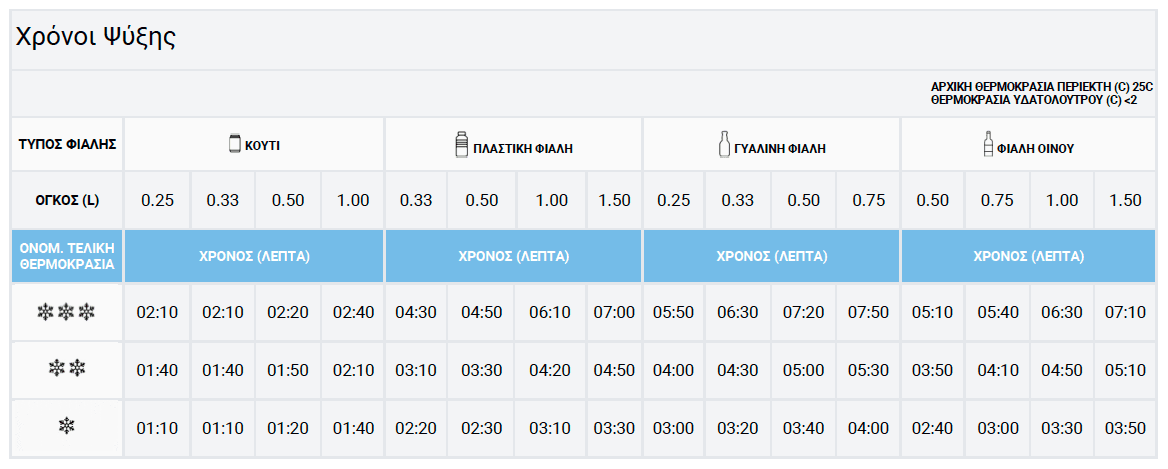The image size is (1168, 469).
Task: Click the can icon beside ΚΟΥΤΙ
Action: click(235, 144)
